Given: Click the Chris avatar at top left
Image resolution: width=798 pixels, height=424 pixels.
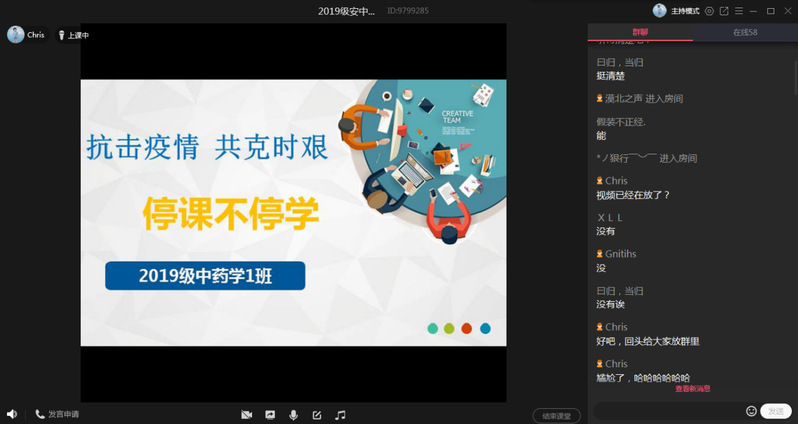Looking at the screenshot, I should coord(15,35).
